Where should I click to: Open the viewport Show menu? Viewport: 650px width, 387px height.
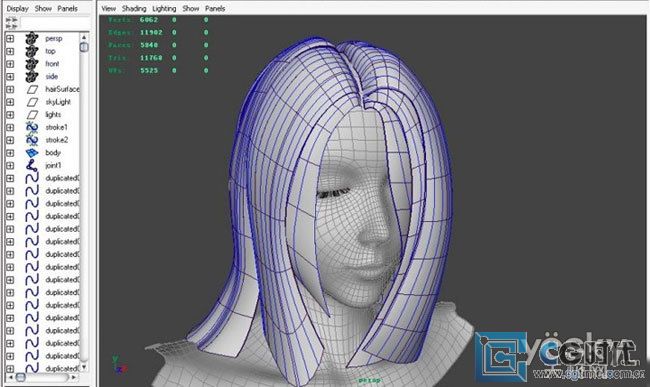coord(191,8)
